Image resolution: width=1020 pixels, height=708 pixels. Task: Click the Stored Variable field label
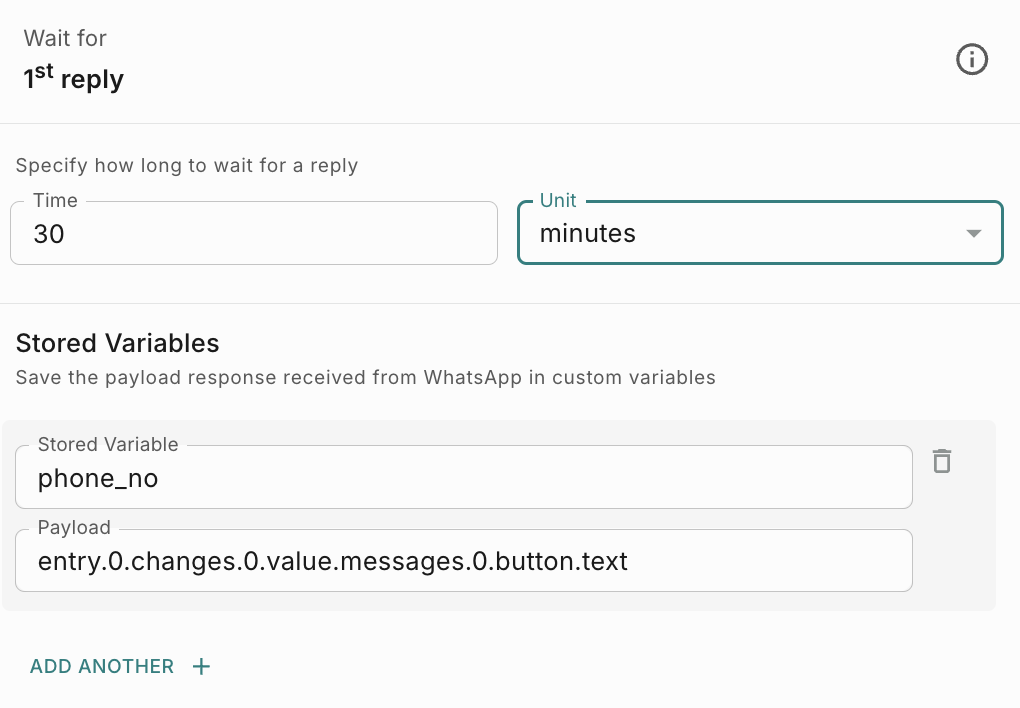coord(108,445)
